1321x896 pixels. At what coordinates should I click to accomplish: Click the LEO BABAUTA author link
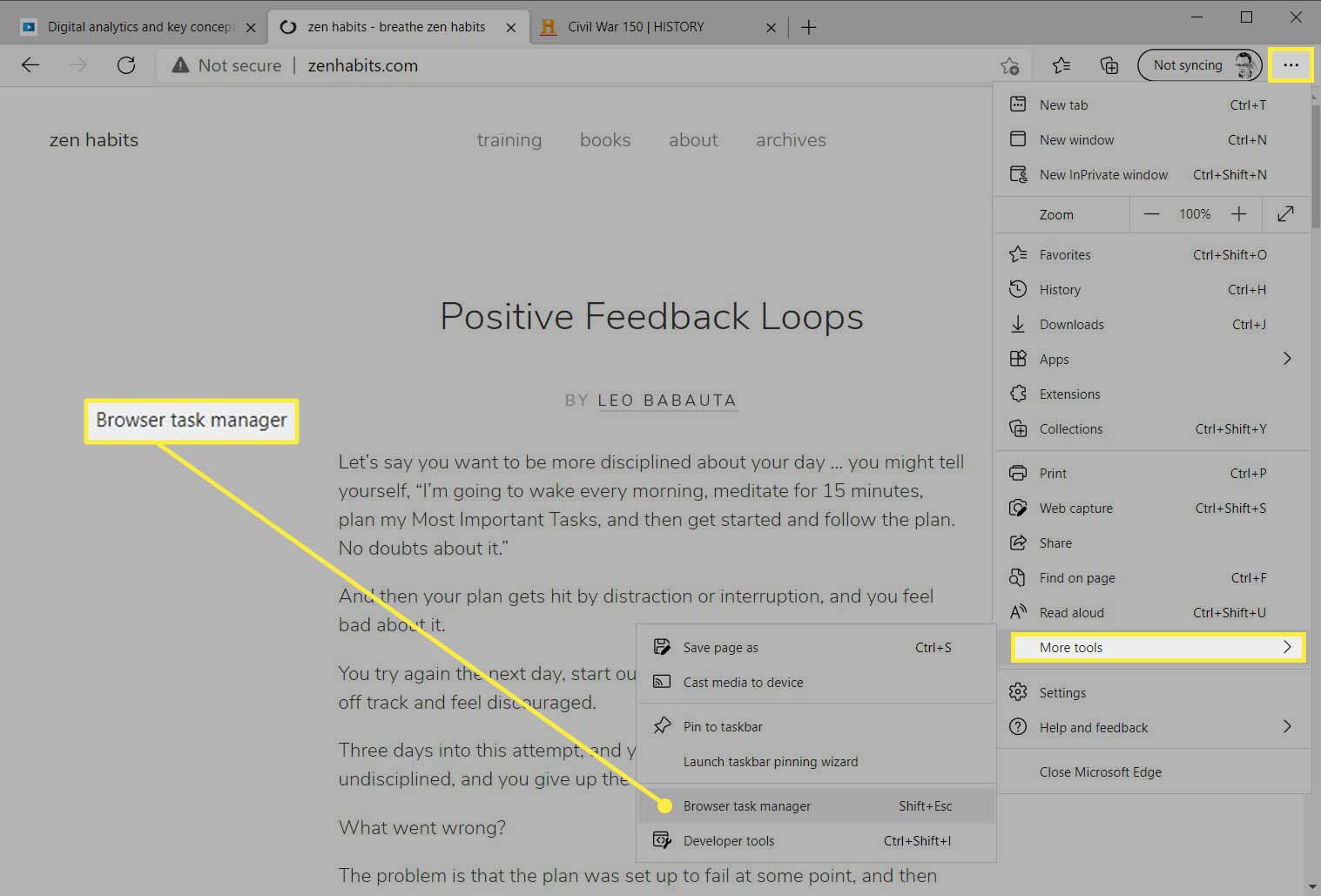coord(667,401)
